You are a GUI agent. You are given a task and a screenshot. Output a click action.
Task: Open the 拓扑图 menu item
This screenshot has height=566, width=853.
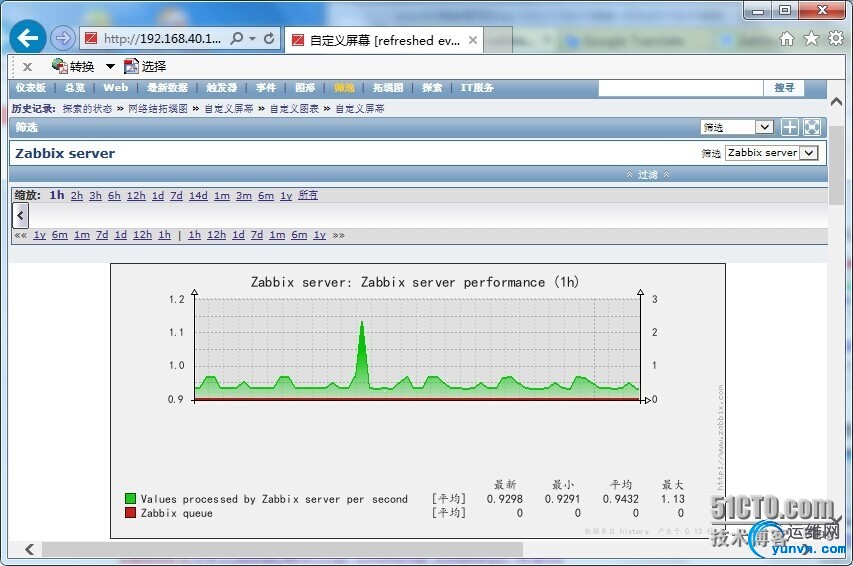pyautogui.click(x=388, y=88)
